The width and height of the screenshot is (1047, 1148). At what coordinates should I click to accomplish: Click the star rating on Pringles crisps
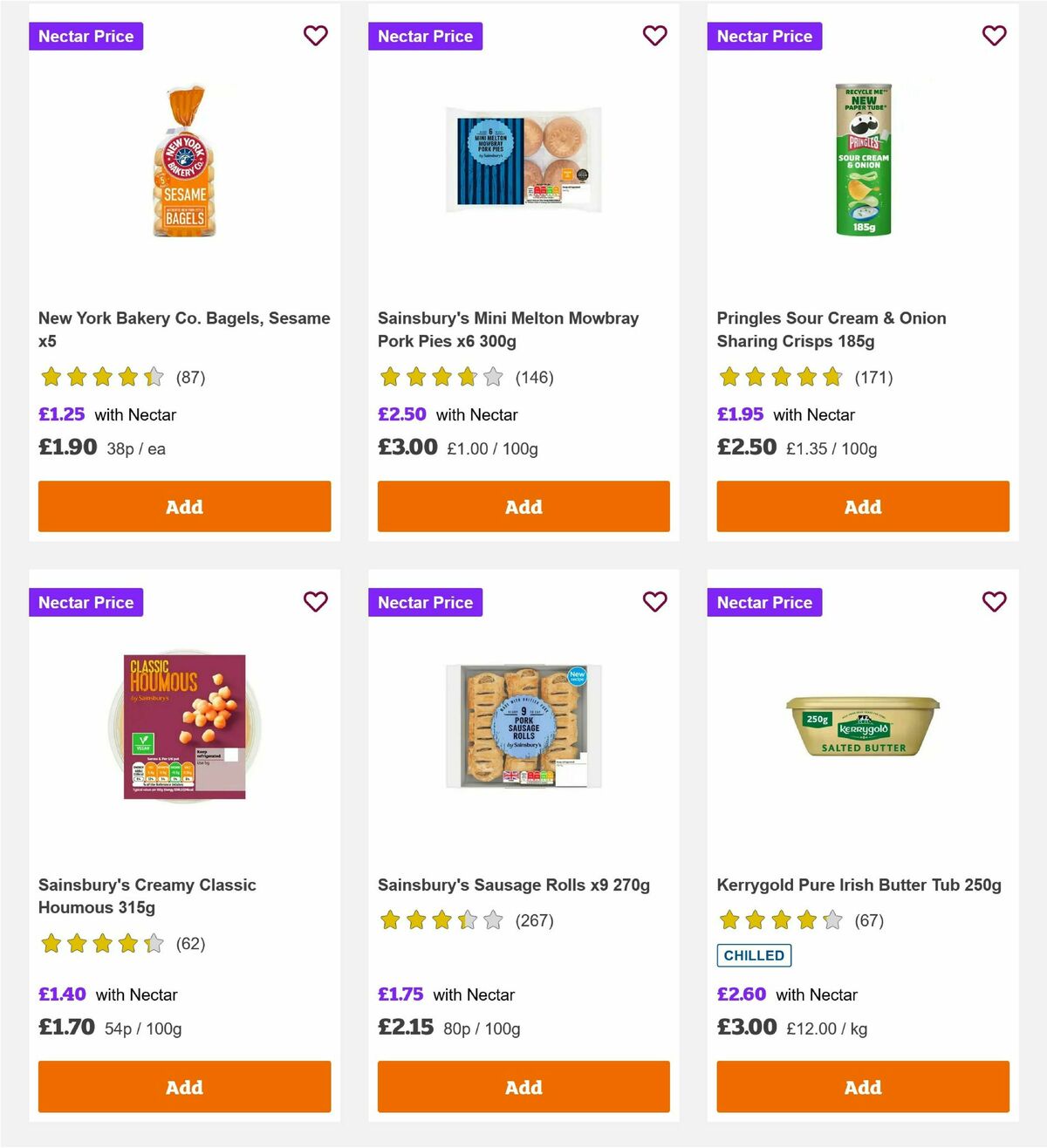[780, 377]
